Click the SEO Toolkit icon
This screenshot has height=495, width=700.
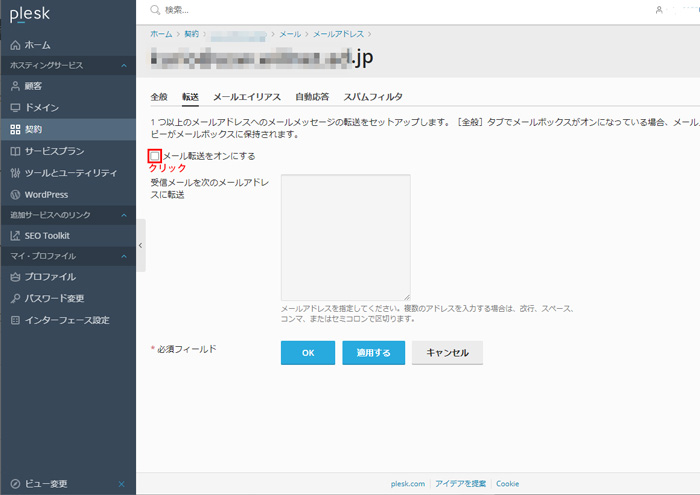click(15, 236)
